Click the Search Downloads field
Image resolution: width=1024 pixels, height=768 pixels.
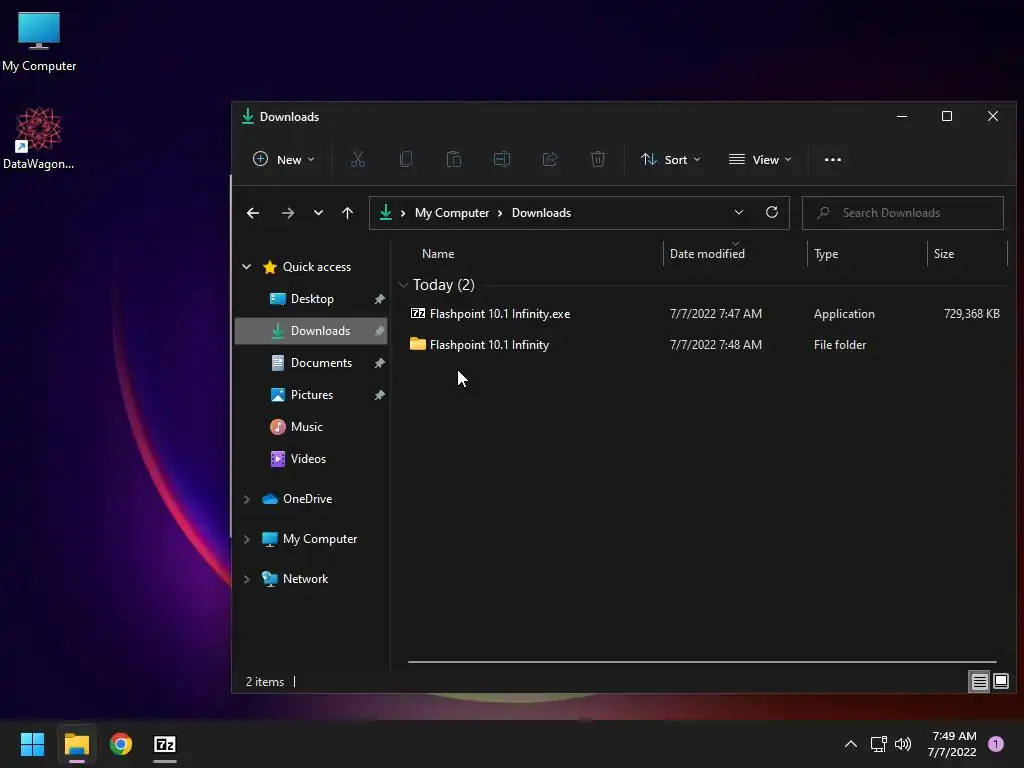tap(903, 213)
